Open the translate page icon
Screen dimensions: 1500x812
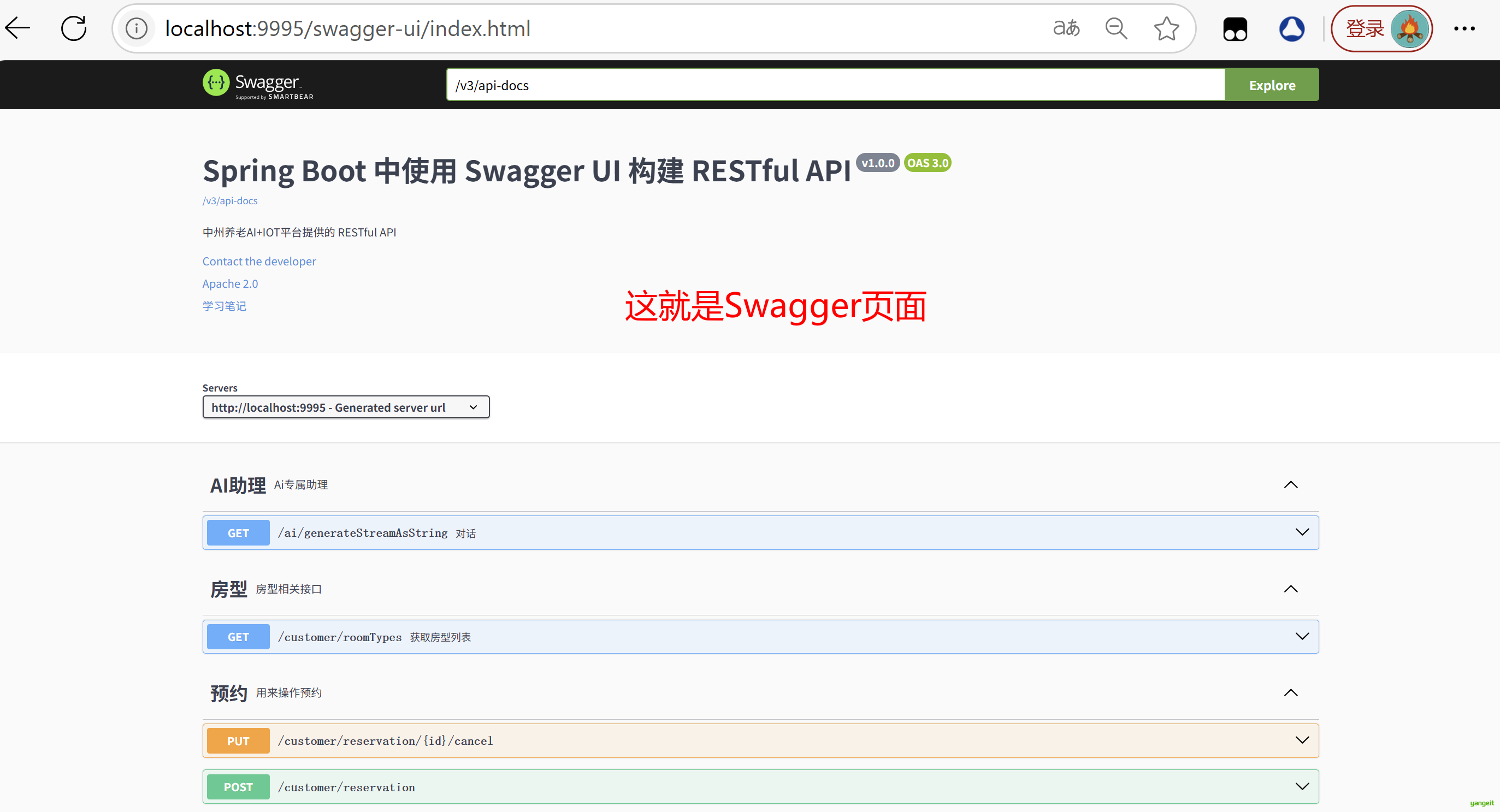click(x=1066, y=28)
